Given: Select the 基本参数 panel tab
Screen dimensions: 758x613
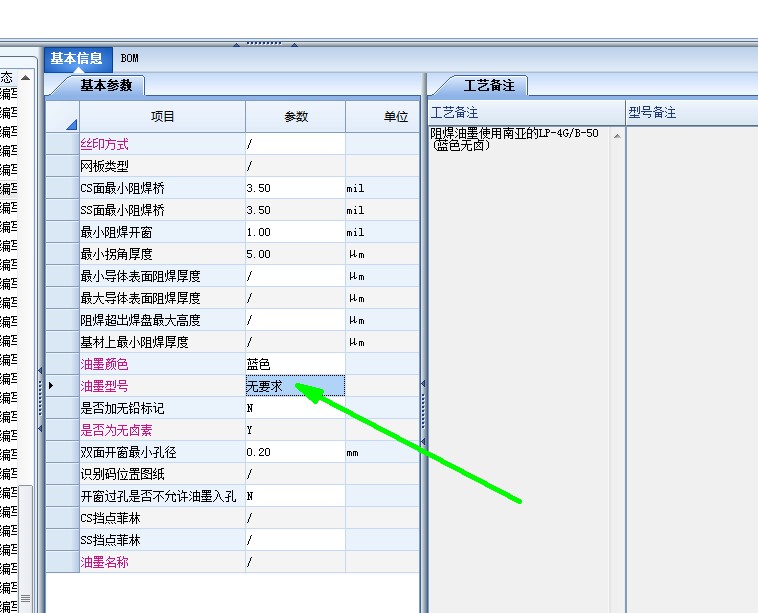Looking at the screenshot, I should click(106, 86).
